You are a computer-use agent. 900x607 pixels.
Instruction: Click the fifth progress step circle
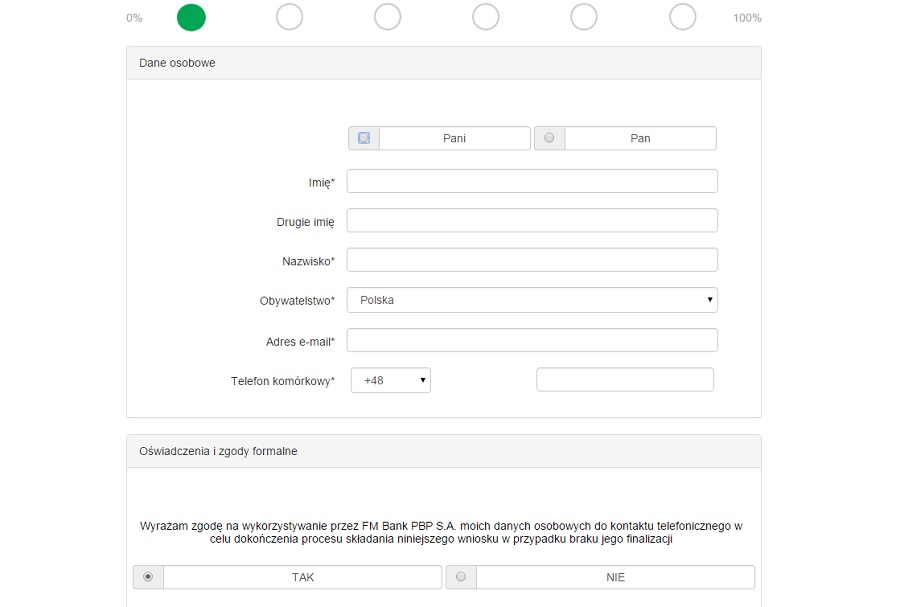click(x=584, y=17)
